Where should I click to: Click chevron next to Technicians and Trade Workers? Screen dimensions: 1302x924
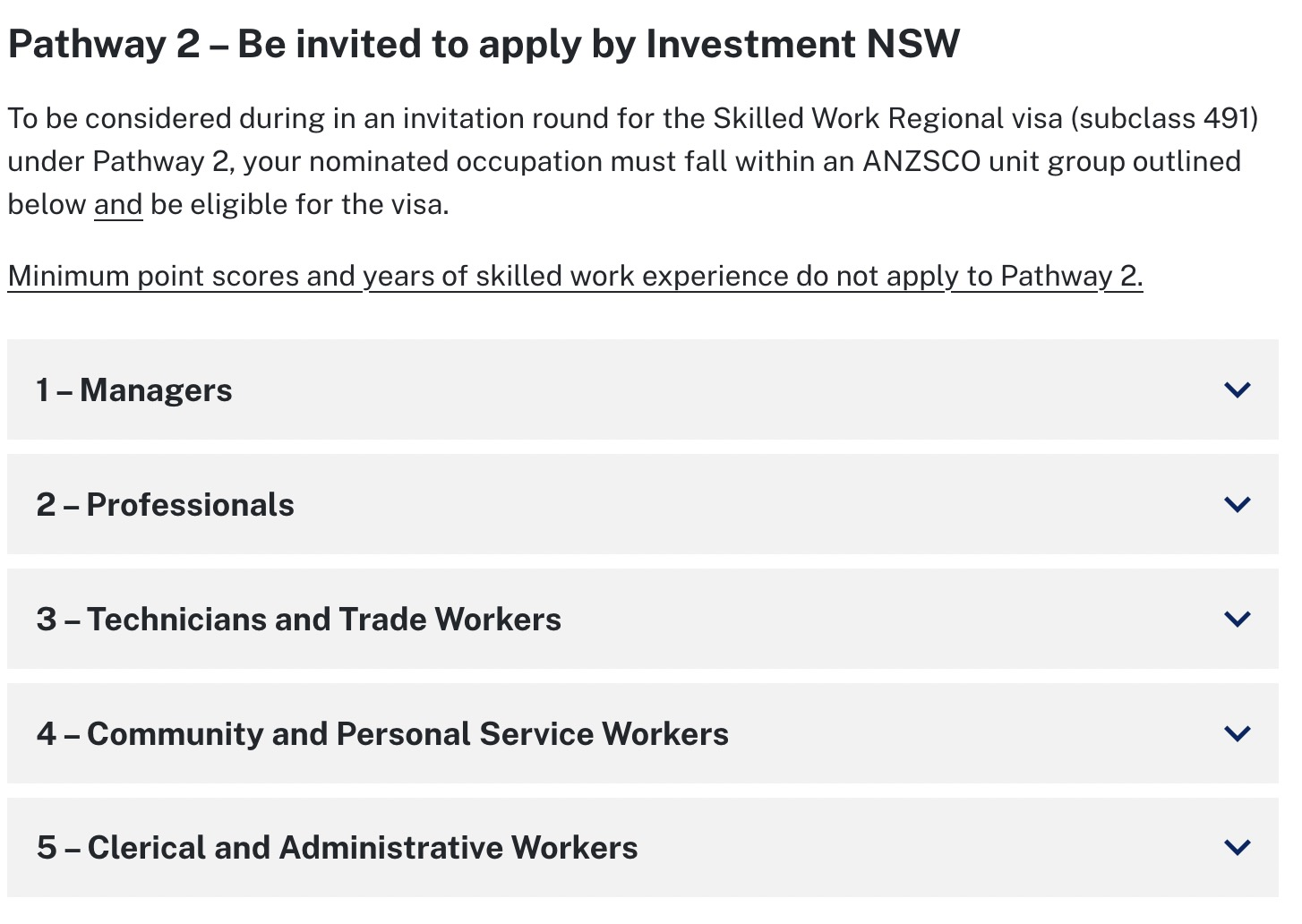click(x=1237, y=619)
